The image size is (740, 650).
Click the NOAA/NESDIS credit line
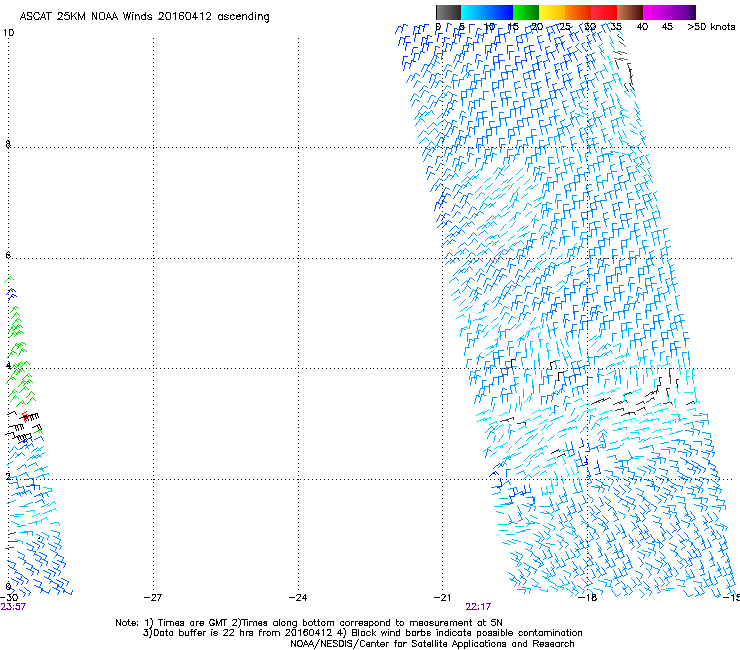432,644
